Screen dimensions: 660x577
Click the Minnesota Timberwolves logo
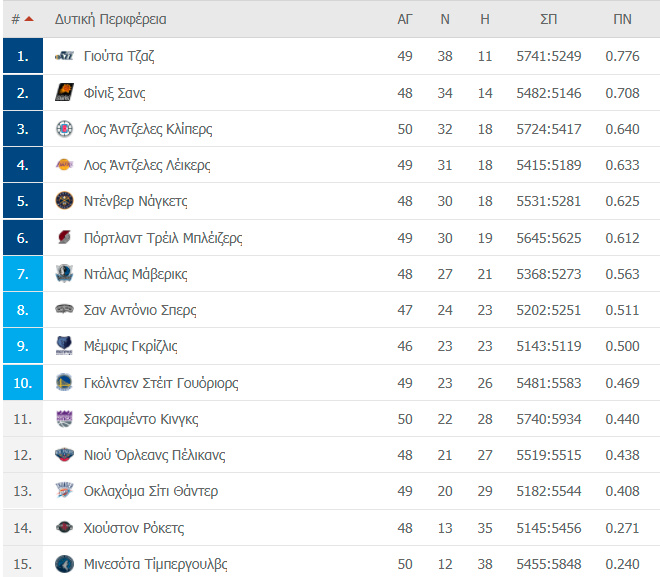pyautogui.click(x=64, y=564)
